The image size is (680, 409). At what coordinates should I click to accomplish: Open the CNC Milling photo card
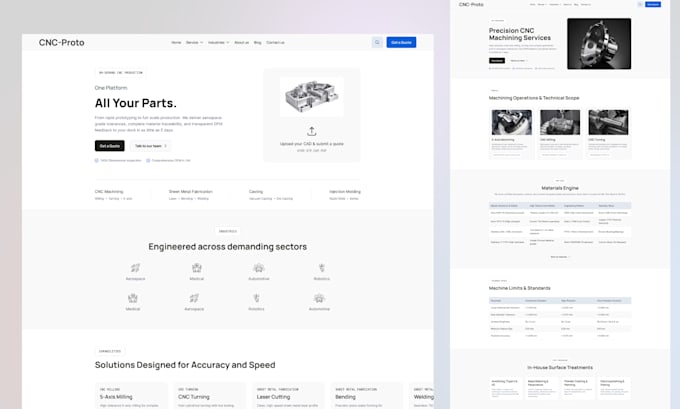click(x=560, y=133)
